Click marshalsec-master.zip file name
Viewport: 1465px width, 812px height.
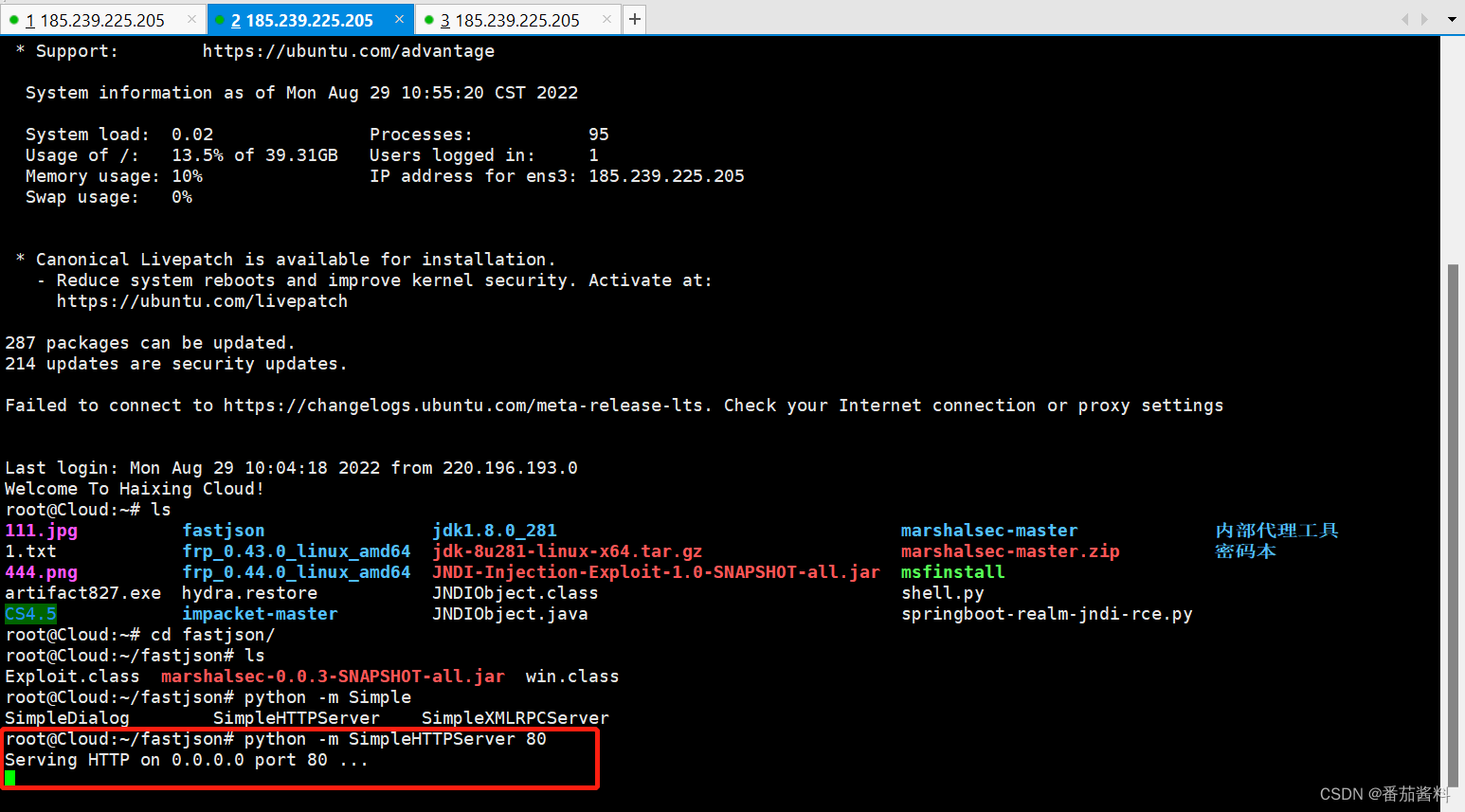[x=1010, y=551]
